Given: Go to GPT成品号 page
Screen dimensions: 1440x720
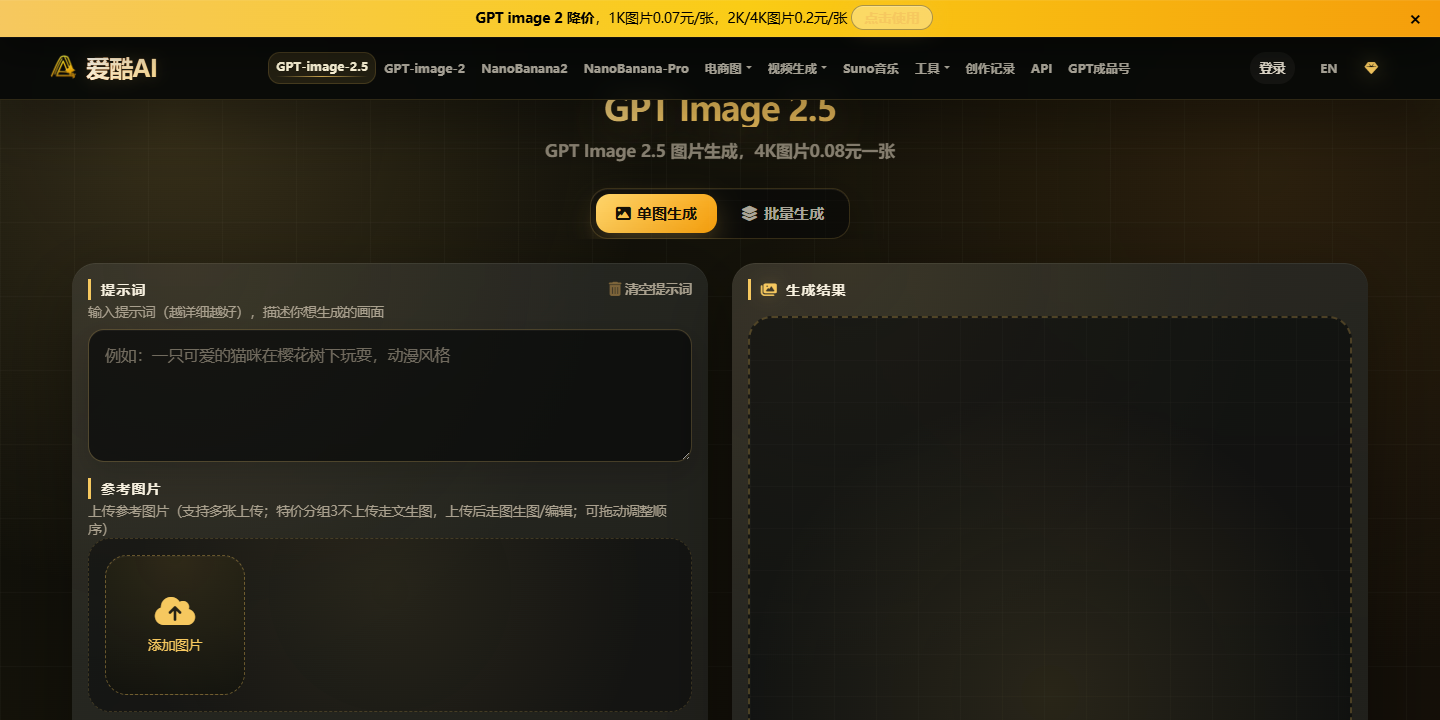Looking at the screenshot, I should pyautogui.click(x=1099, y=68).
